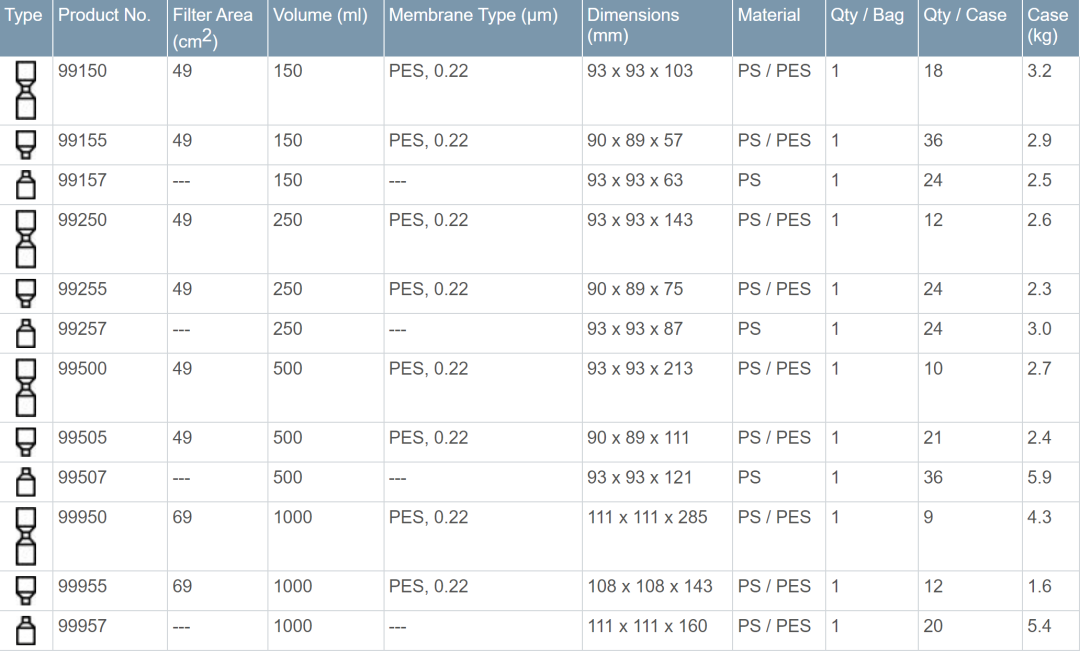Select product number 99957
1080x652 pixels.
tap(82, 627)
